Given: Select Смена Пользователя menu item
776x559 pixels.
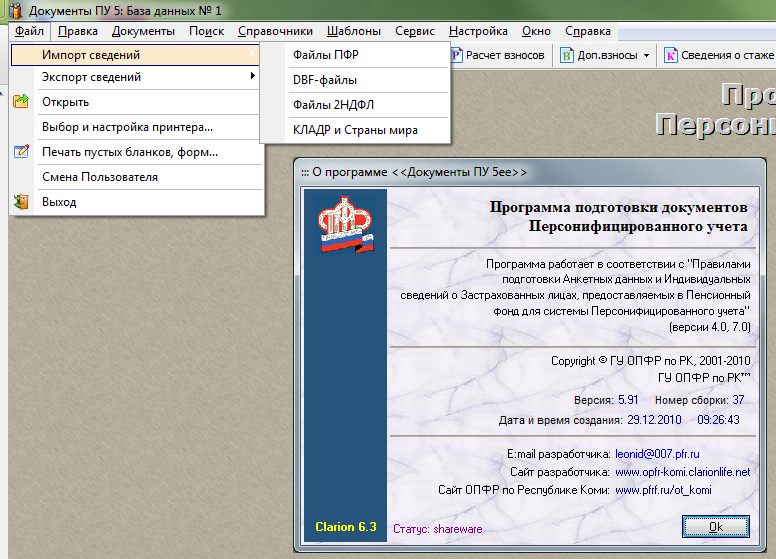Looking at the screenshot, I should pyautogui.click(x=100, y=177).
